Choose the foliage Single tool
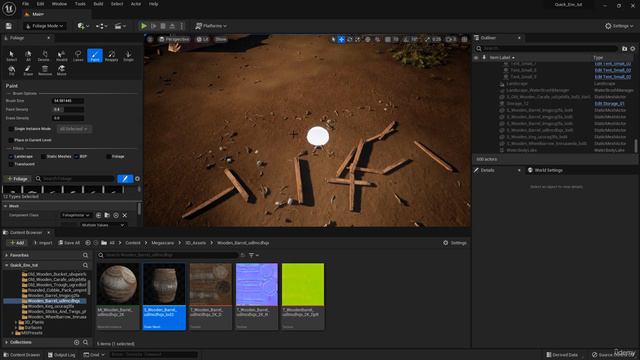 coord(128,56)
